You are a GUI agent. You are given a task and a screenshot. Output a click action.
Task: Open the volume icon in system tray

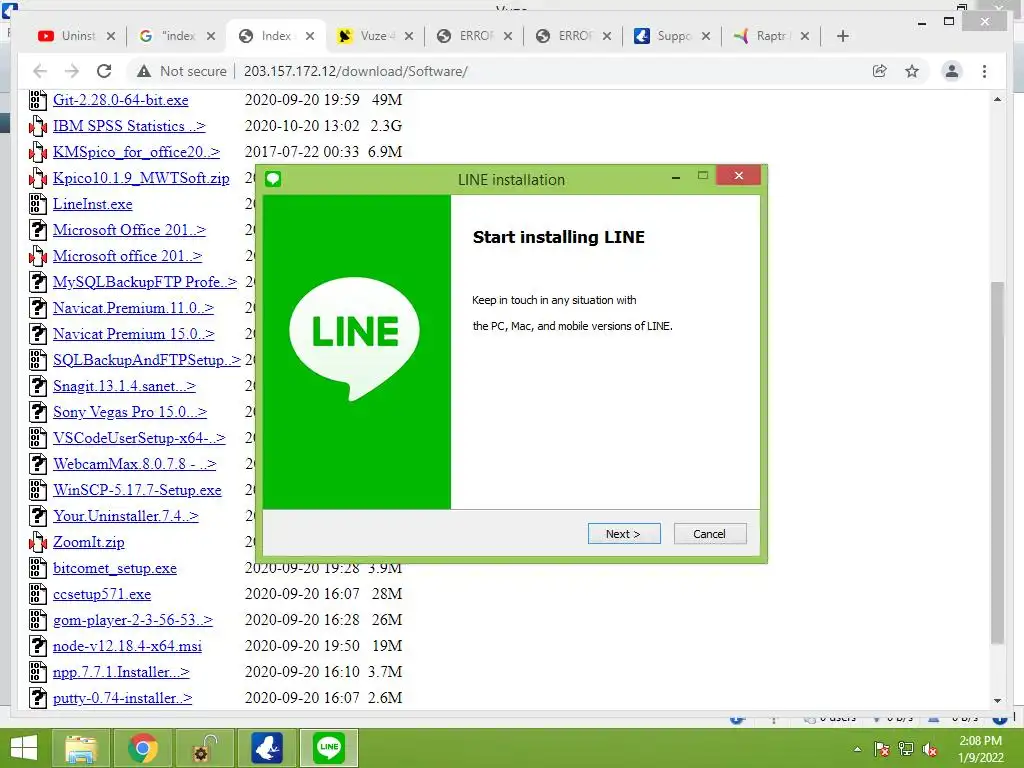pyautogui.click(x=930, y=749)
